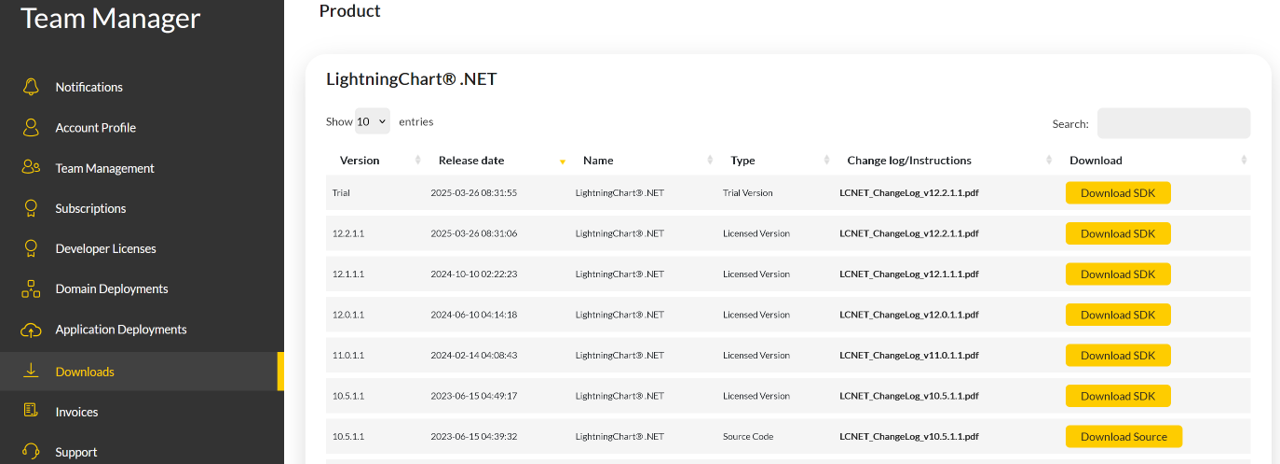Download SDK for the Trial version

1118,193
